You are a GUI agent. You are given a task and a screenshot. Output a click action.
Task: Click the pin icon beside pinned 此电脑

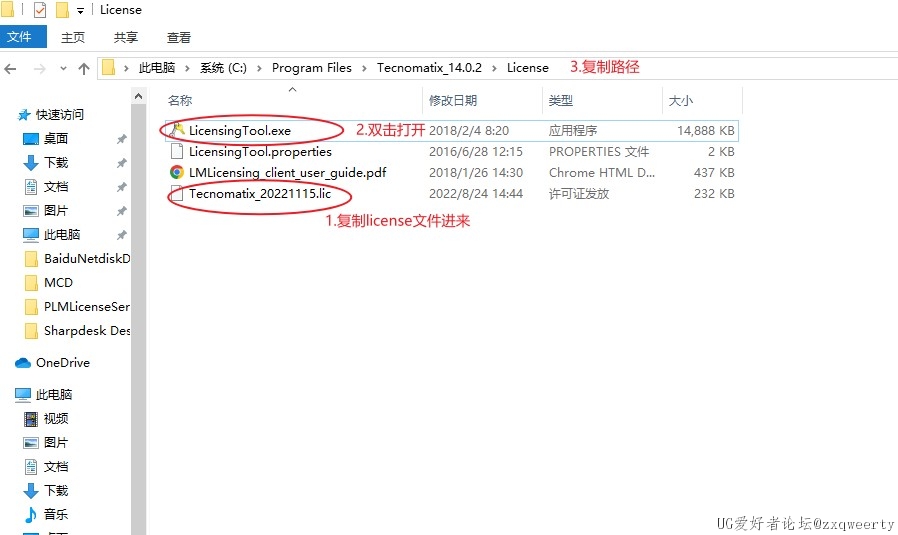tap(121, 235)
